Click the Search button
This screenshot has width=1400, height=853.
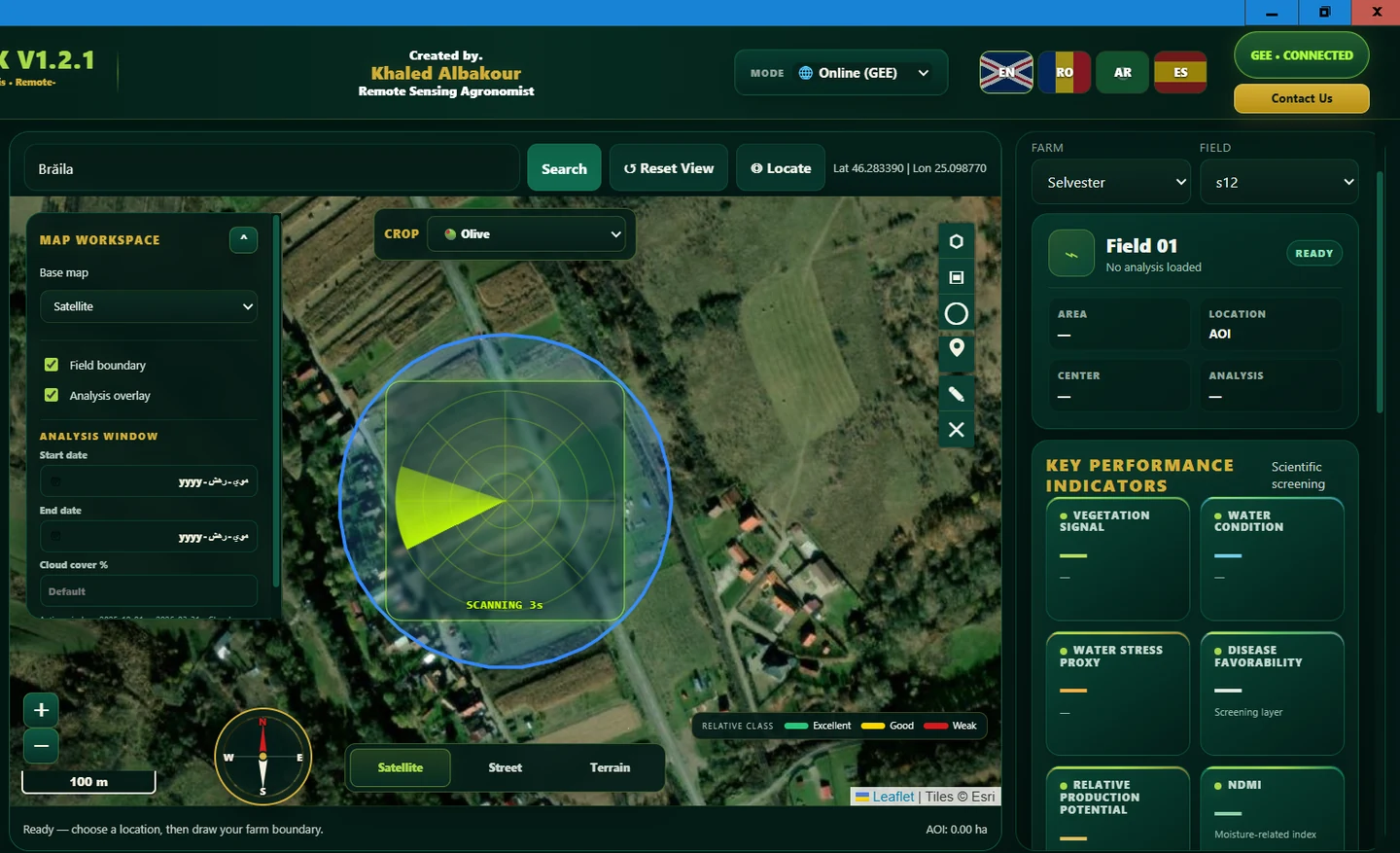coord(564,168)
